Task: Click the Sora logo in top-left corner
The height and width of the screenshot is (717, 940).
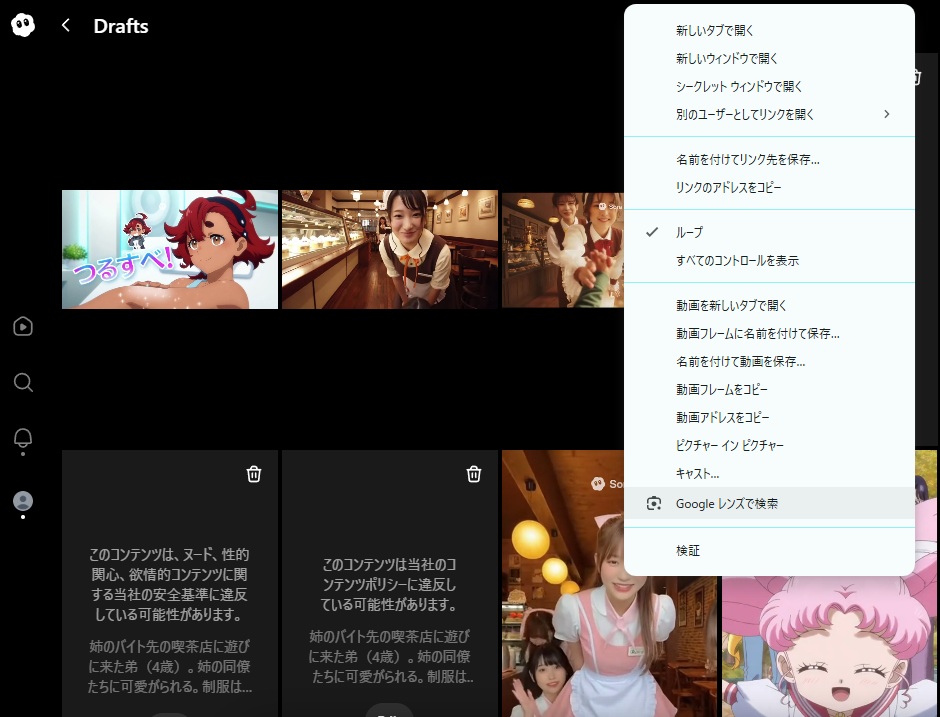Action: (x=24, y=26)
